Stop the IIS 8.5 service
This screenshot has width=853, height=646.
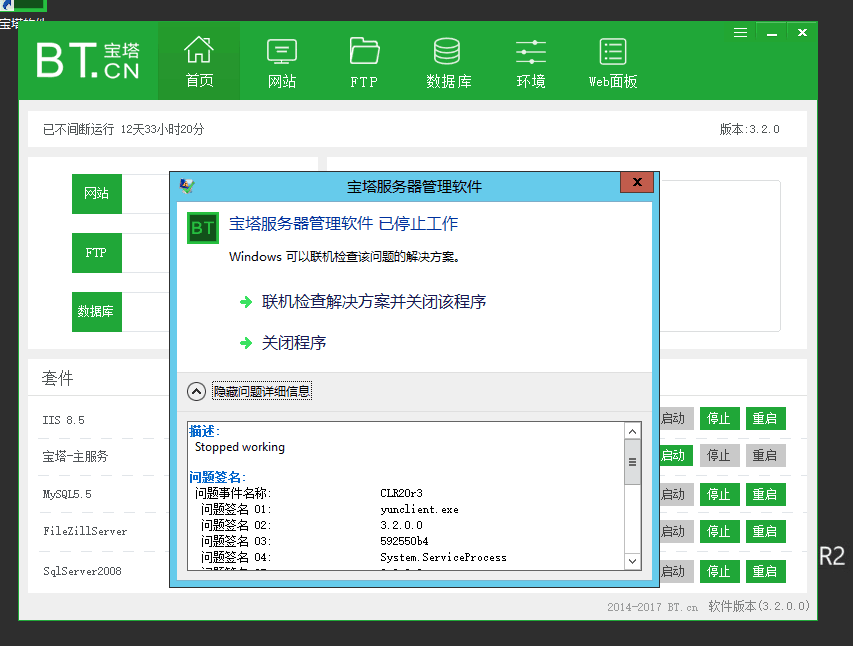pyautogui.click(x=719, y=419)
